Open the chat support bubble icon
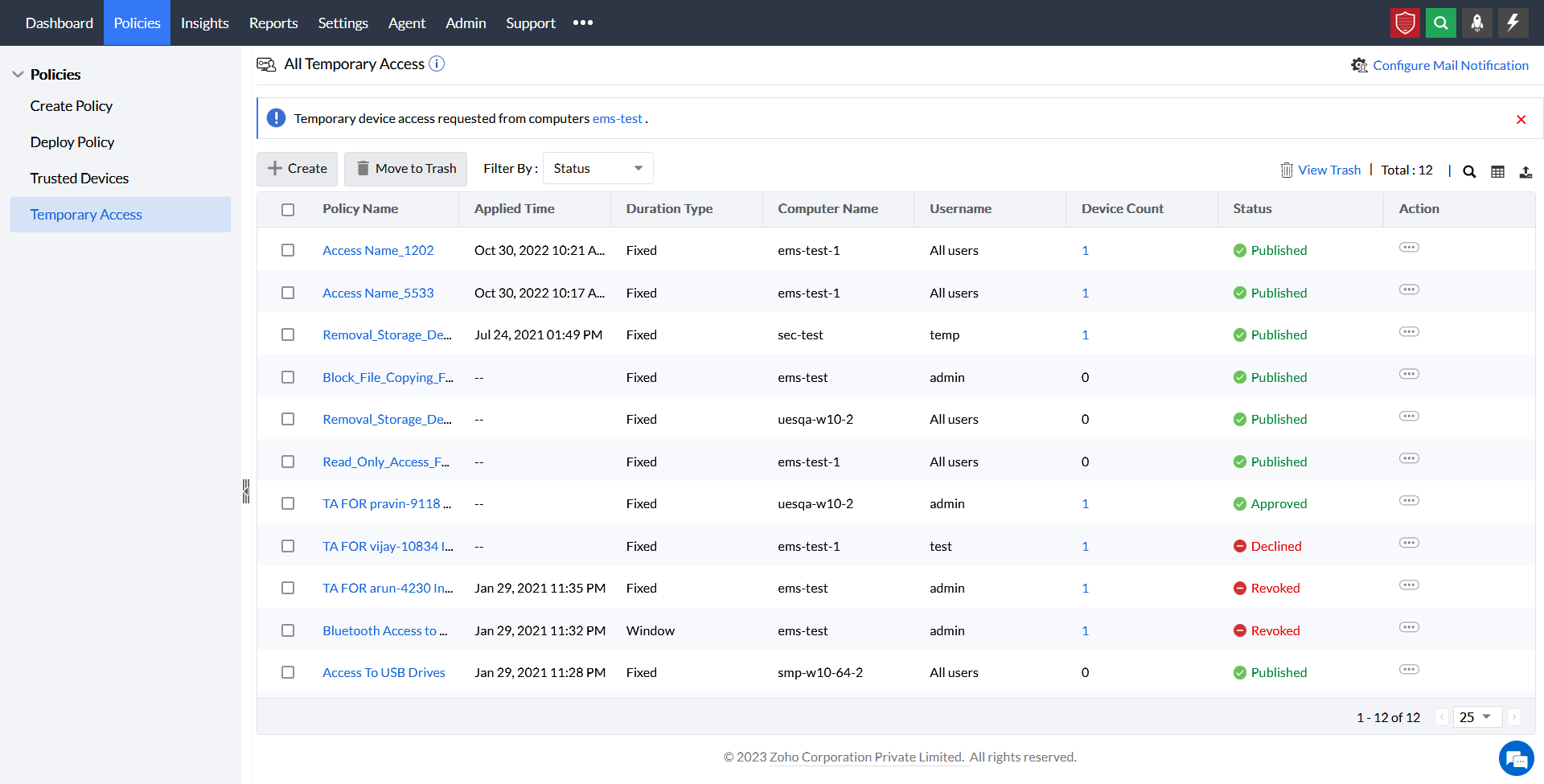This screenshot has width=1544, height=784. click(x=1516, y=759)
